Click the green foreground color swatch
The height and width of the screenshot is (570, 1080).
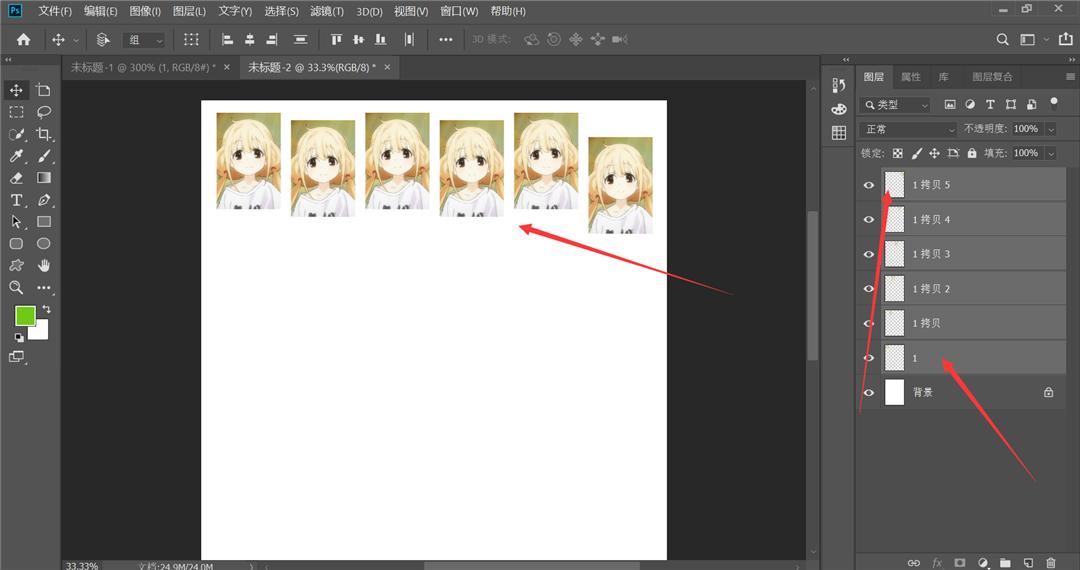click(x=25, y=316)
